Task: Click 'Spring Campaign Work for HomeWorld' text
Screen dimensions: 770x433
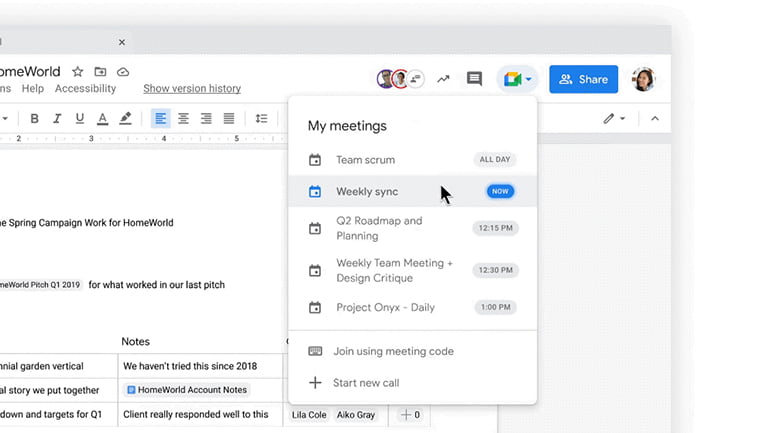Action: pyautogui.click(x=91, y=223)
